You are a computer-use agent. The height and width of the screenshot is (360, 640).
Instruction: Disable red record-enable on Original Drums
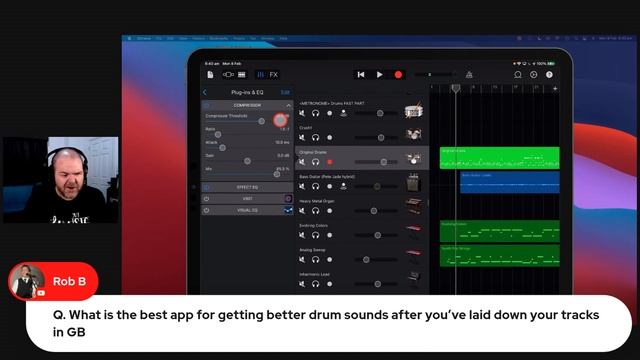[x=329, y=162]
